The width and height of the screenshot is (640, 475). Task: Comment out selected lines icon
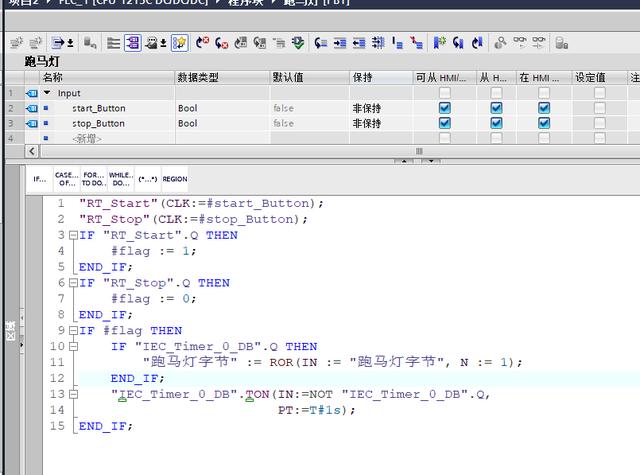click(x=397, y=42)
